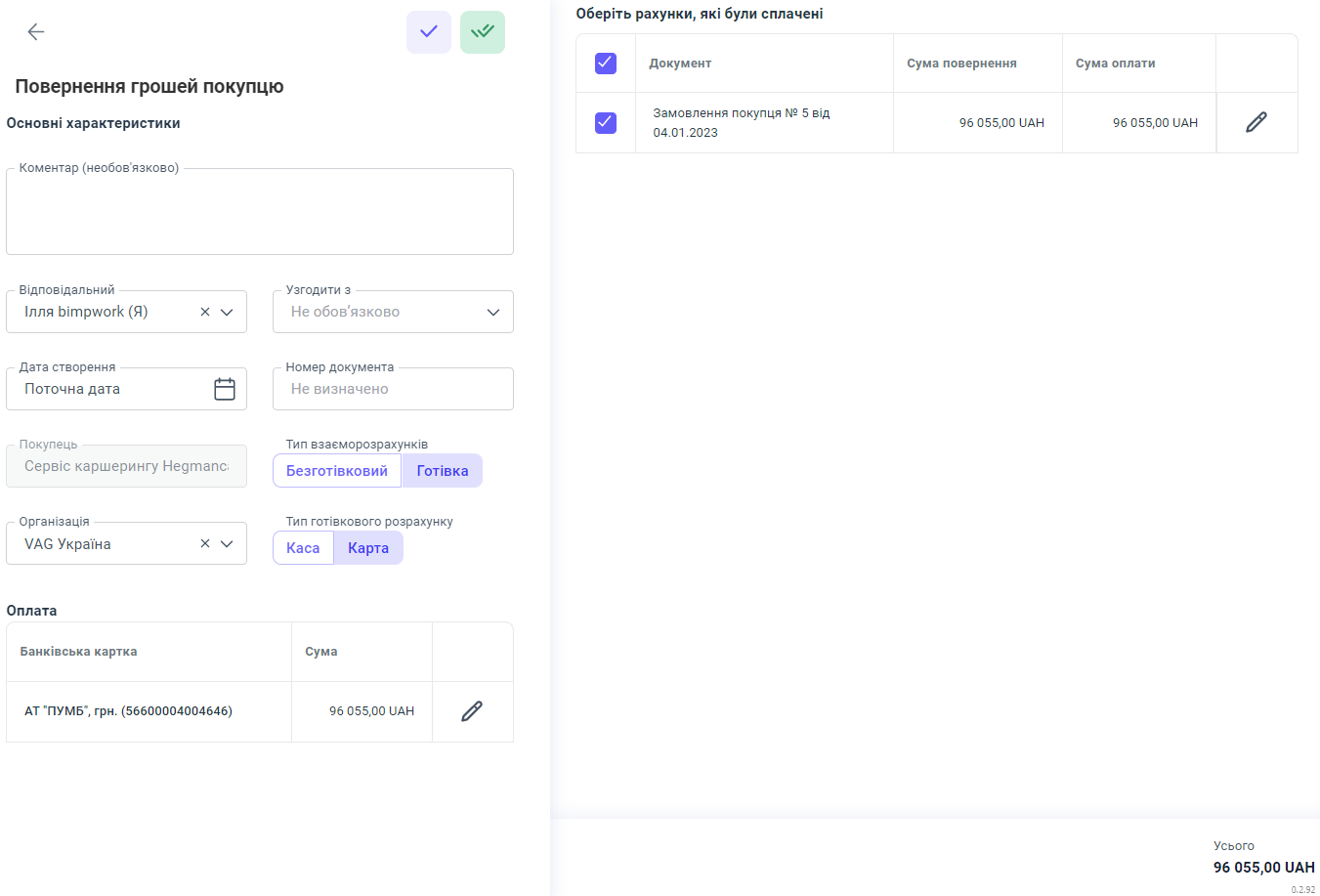The width and height of the screenshot is (1320, 896).
Task: Click the back arrow icon
Action: click(x=36, y=32)
